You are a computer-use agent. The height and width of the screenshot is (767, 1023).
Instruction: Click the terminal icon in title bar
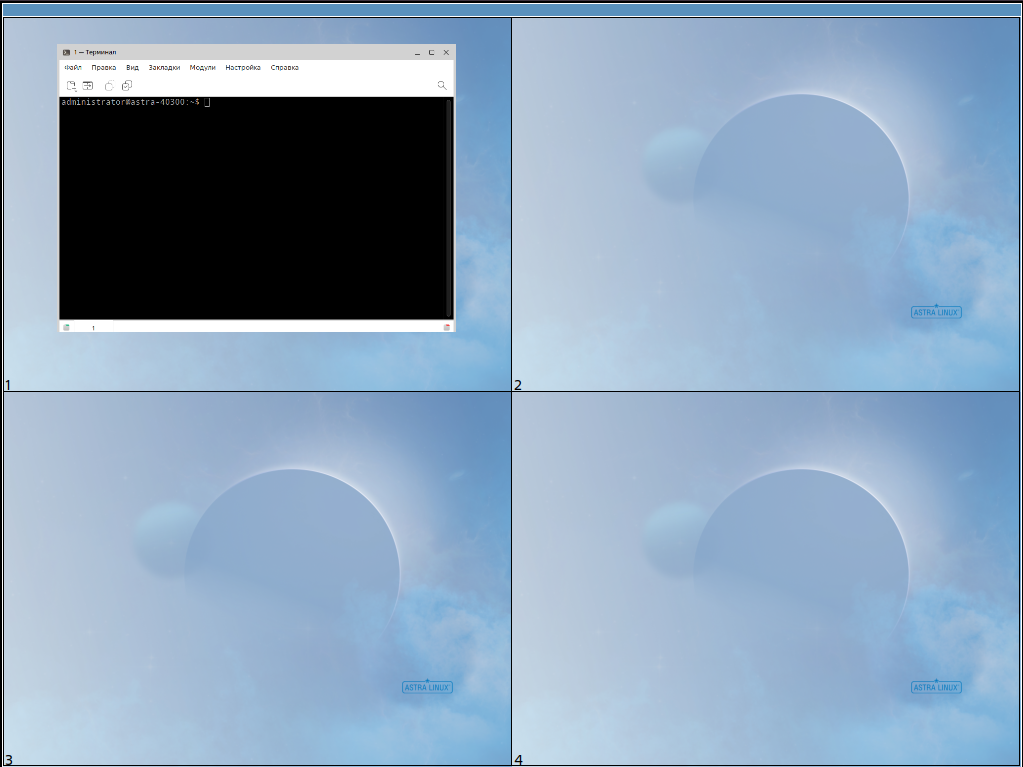(x=66, y=52)
